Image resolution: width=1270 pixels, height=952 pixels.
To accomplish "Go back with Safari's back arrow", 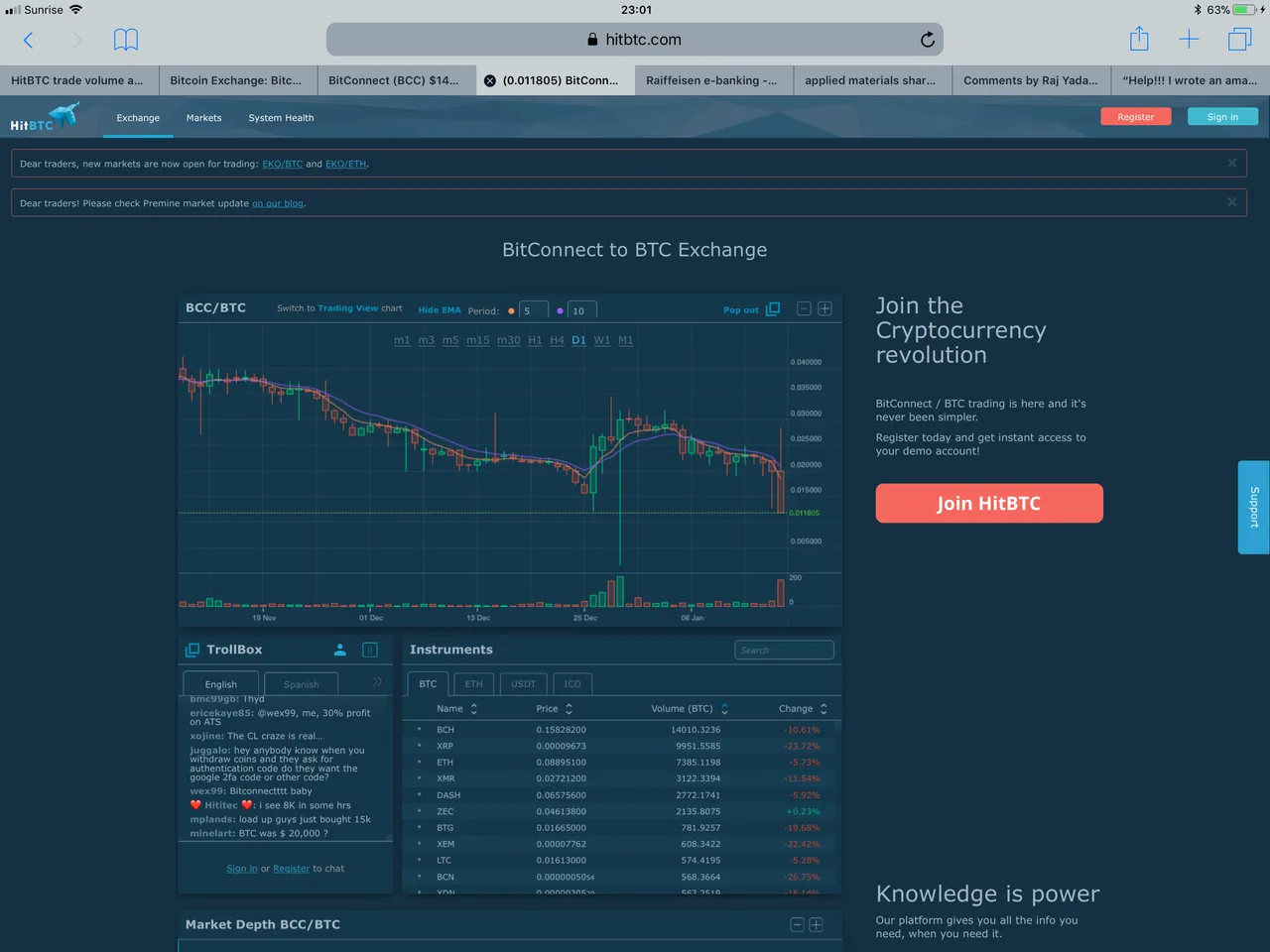I will point(28,40).
